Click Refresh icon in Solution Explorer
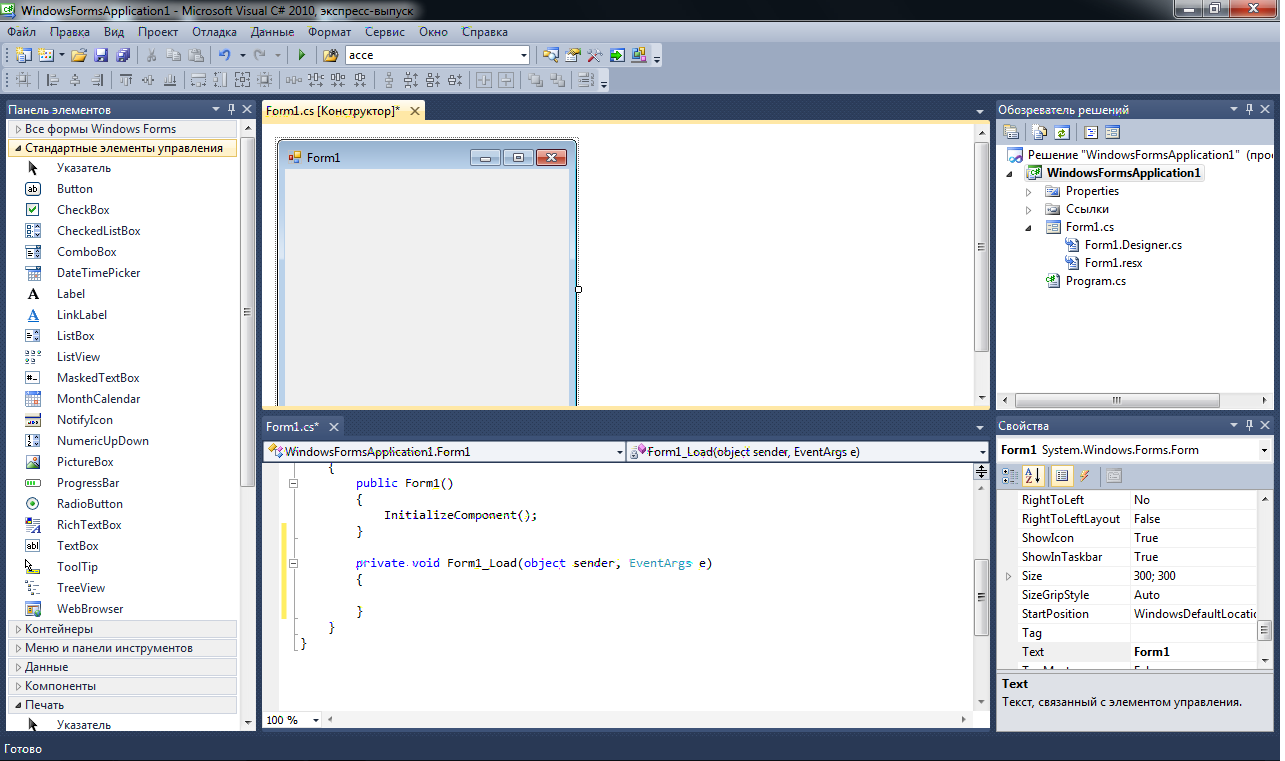Screen dimensions: 1285x761 (1062, 132)
